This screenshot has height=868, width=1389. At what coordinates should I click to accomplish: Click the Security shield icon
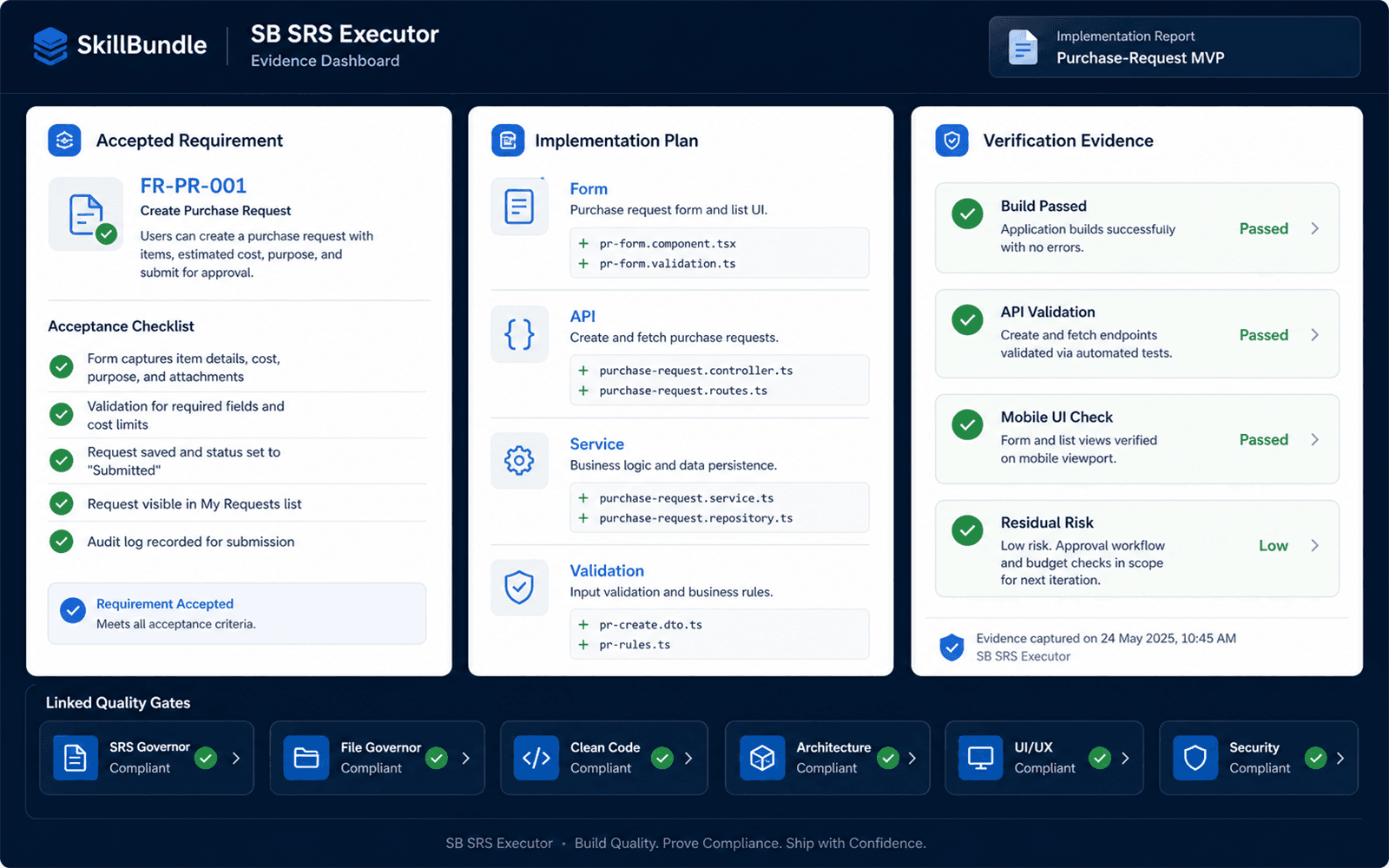(x=1195, y=758)
